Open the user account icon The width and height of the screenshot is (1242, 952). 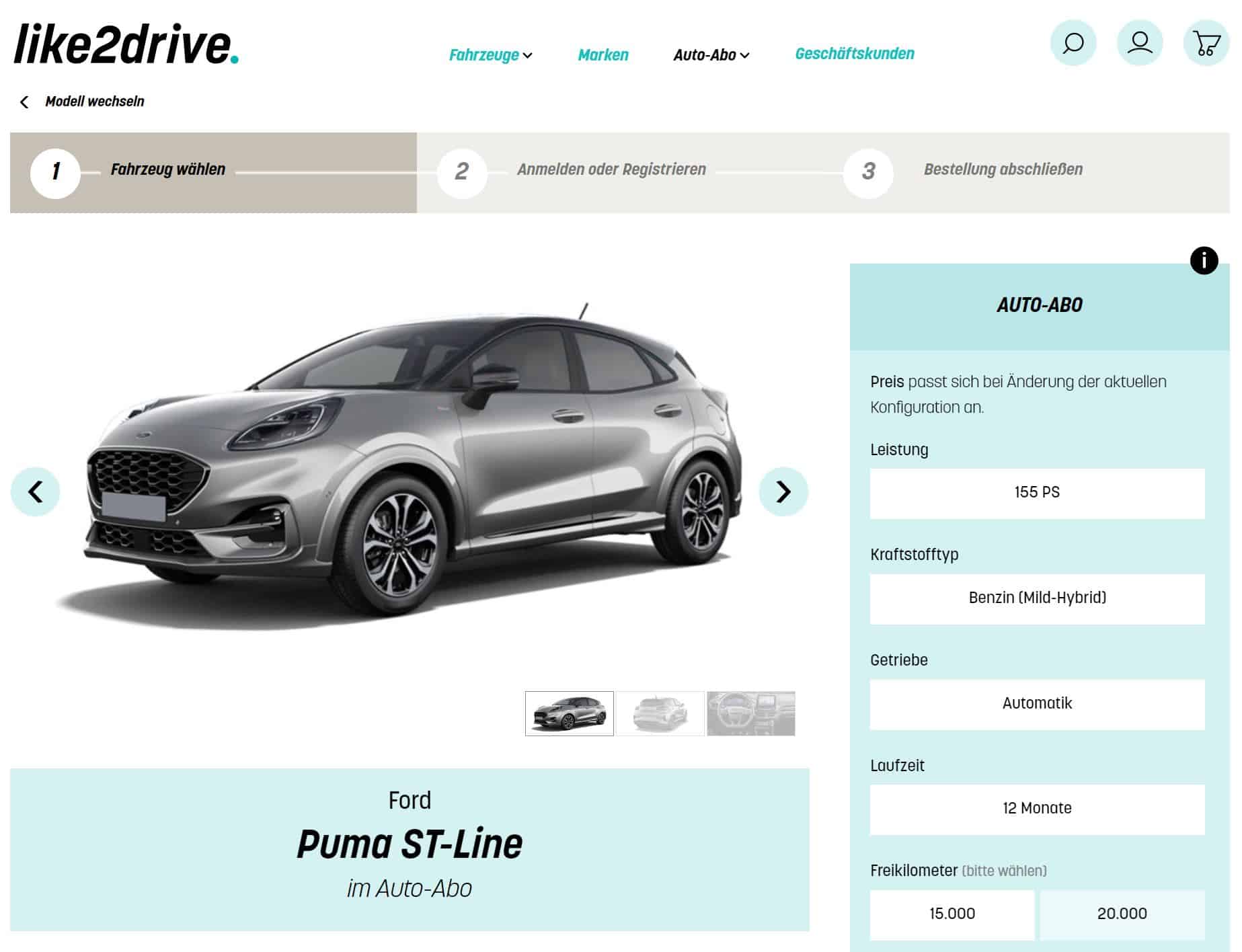tap(1139, 43)
